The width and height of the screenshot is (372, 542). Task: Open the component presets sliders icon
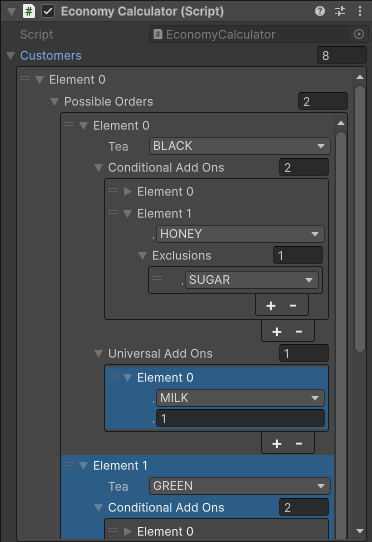click(340, 11)
